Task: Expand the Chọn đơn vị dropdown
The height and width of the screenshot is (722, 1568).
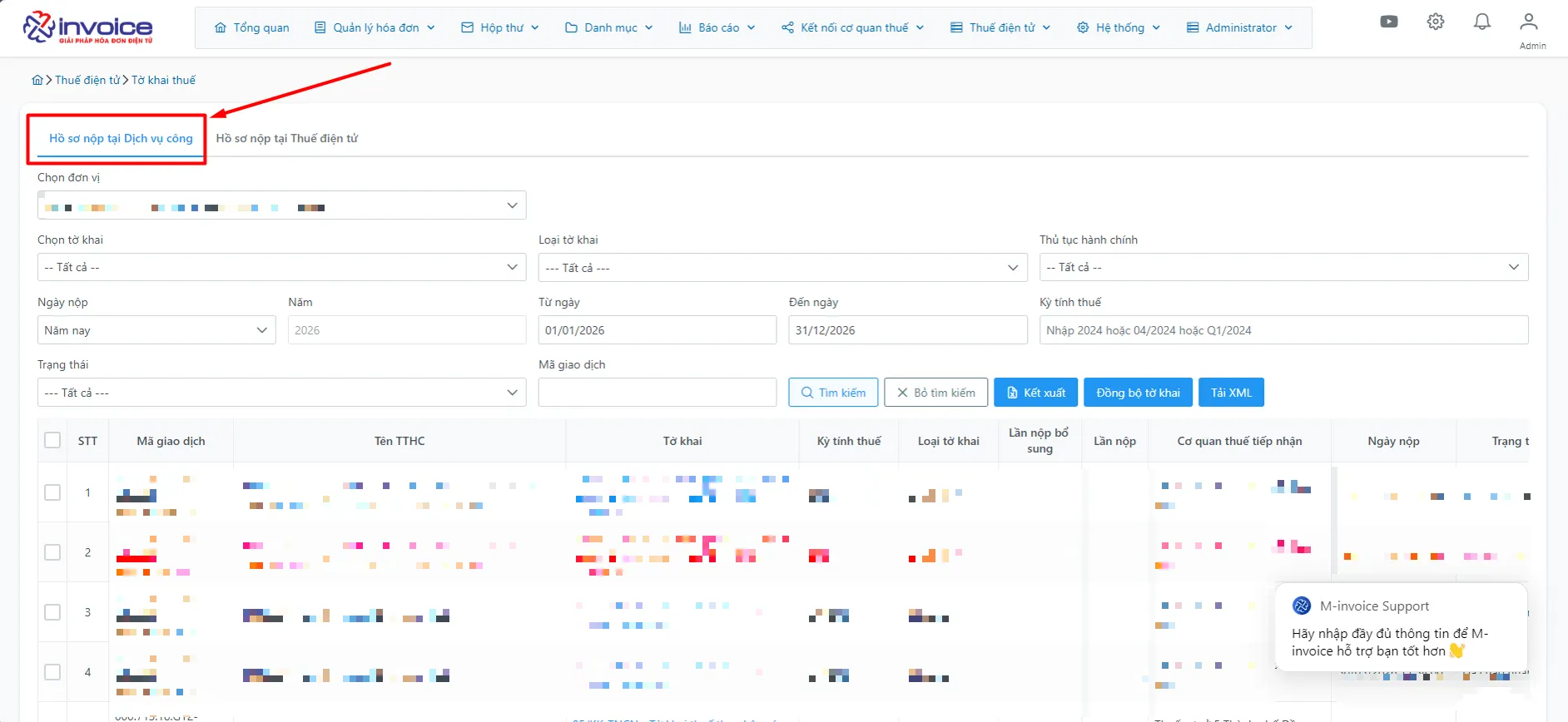Action: pos(281,205)
